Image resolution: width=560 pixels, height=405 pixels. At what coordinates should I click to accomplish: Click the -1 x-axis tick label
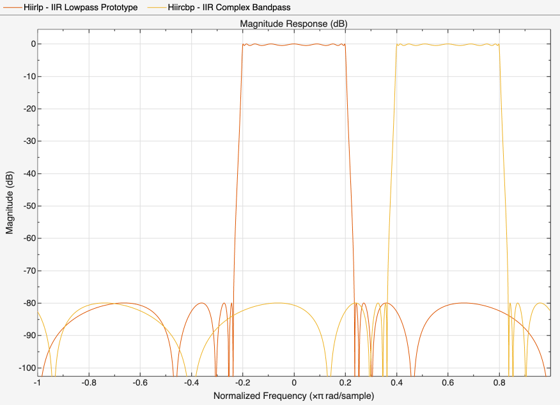(x=37, y=382)
